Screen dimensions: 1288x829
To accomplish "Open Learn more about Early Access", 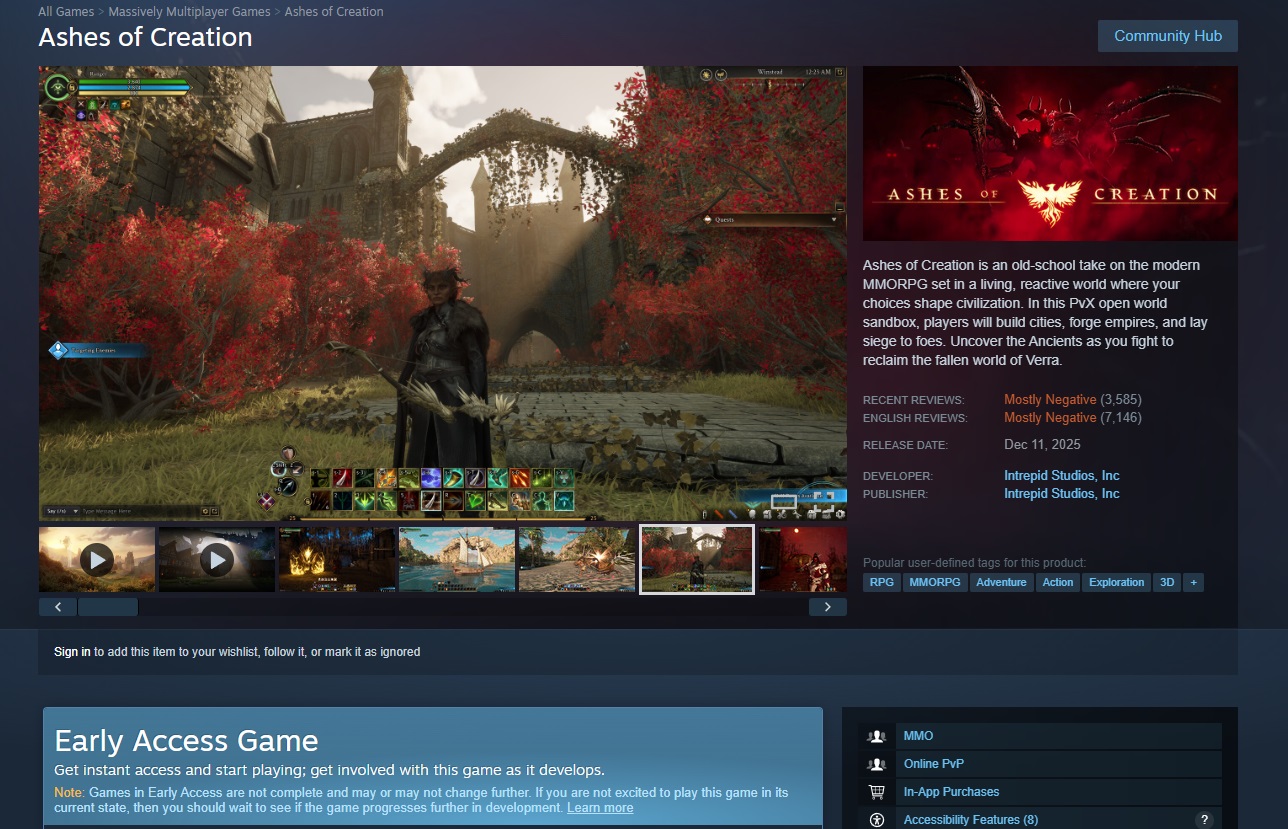I will 600,808.
